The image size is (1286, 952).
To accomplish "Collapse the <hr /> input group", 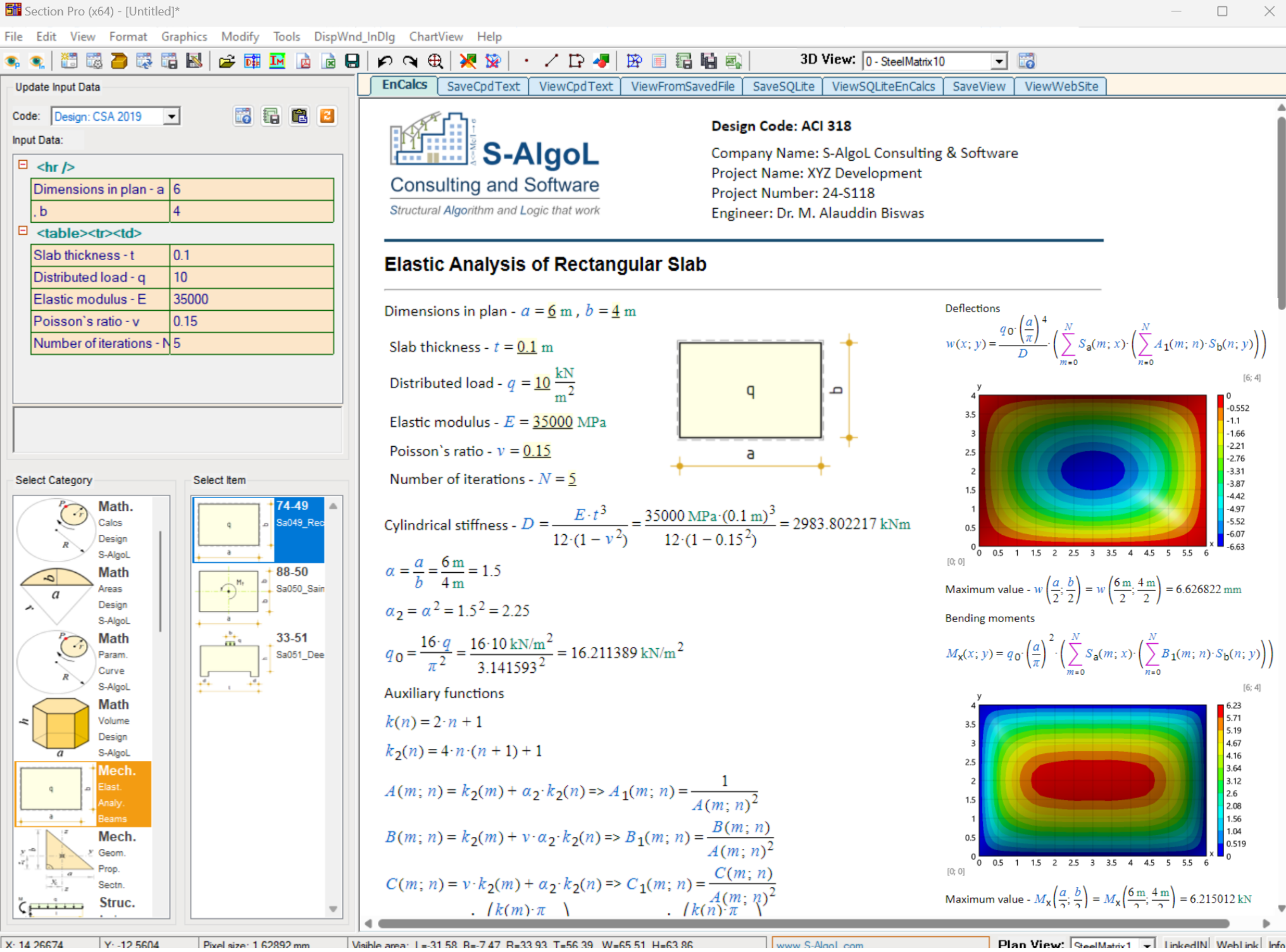I will tap(23, 165).
